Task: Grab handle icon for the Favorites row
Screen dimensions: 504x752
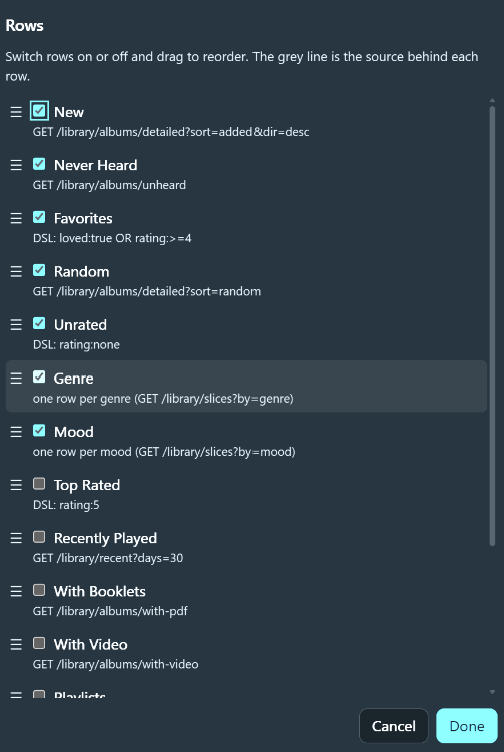Action: 16,218
